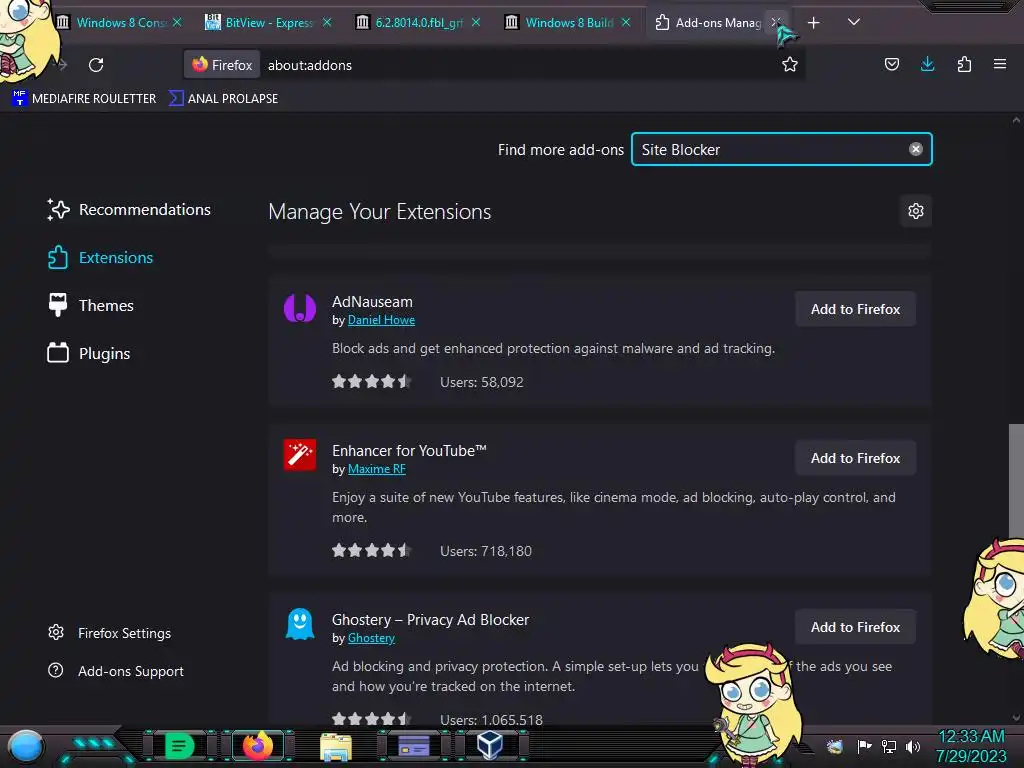Click the Firefox taskbar icon
This screenshot has height=768, width=1024.
pos(258,746)
